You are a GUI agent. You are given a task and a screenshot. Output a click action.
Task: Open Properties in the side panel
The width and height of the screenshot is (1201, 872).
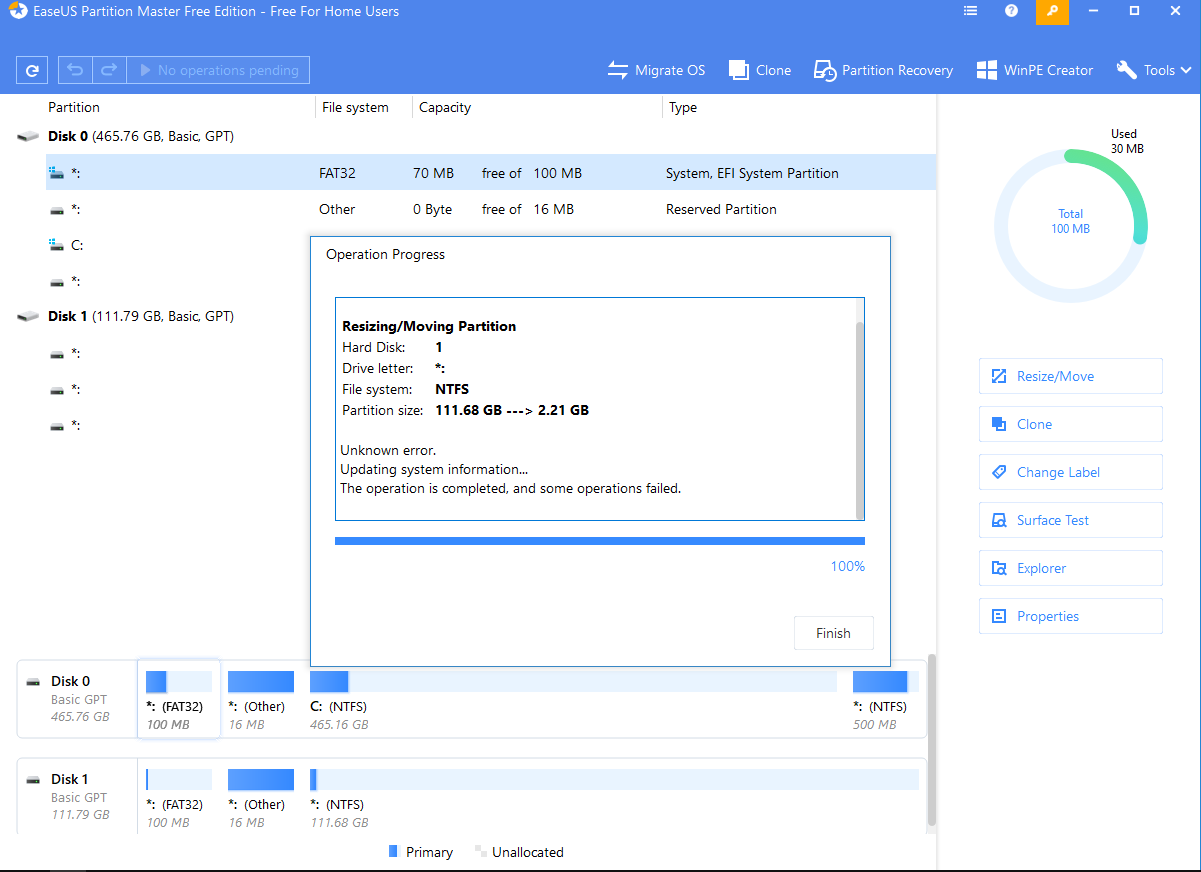click(x=1070, y=616)
